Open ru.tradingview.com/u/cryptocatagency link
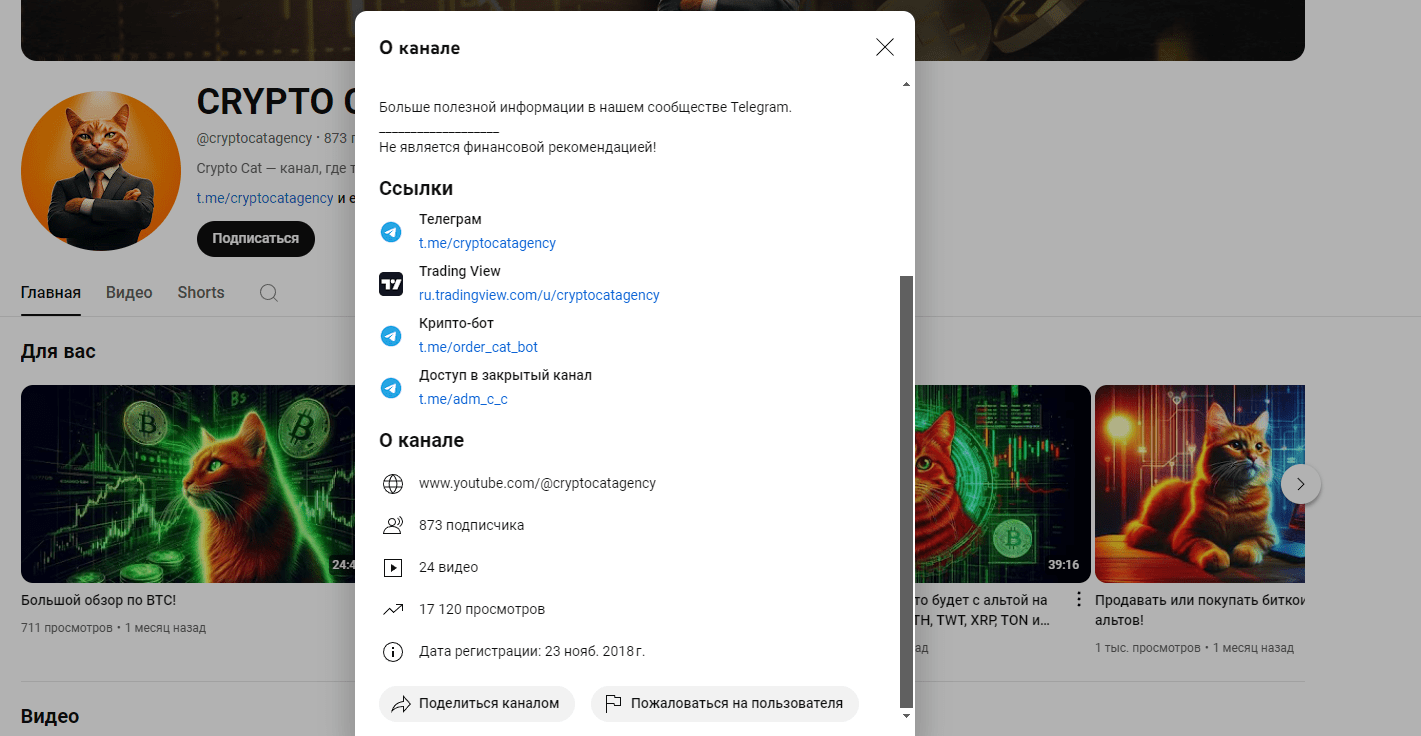This screenshot has height=736, width=1421. click(x=539, y=295)
